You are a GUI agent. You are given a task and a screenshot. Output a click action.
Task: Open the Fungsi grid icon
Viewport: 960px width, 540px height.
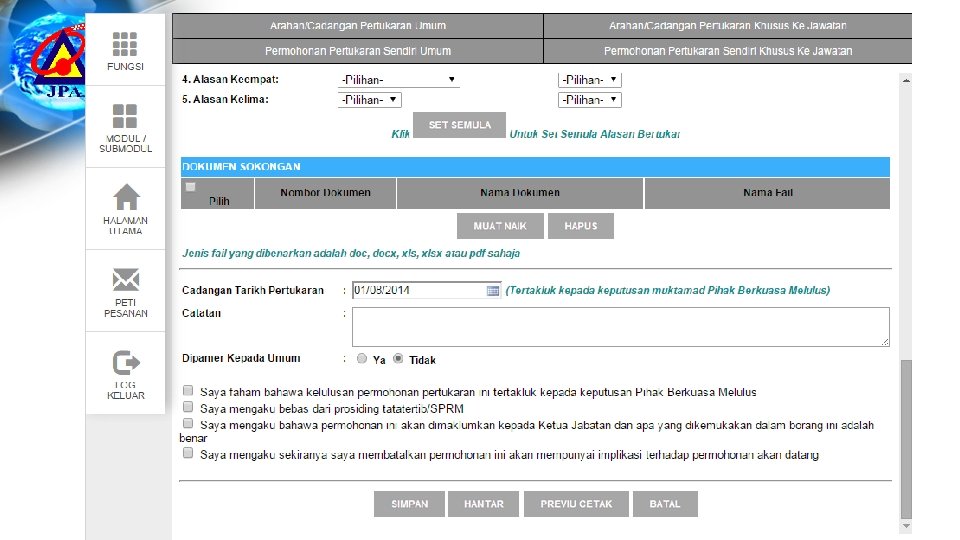(x=125, y=44)
